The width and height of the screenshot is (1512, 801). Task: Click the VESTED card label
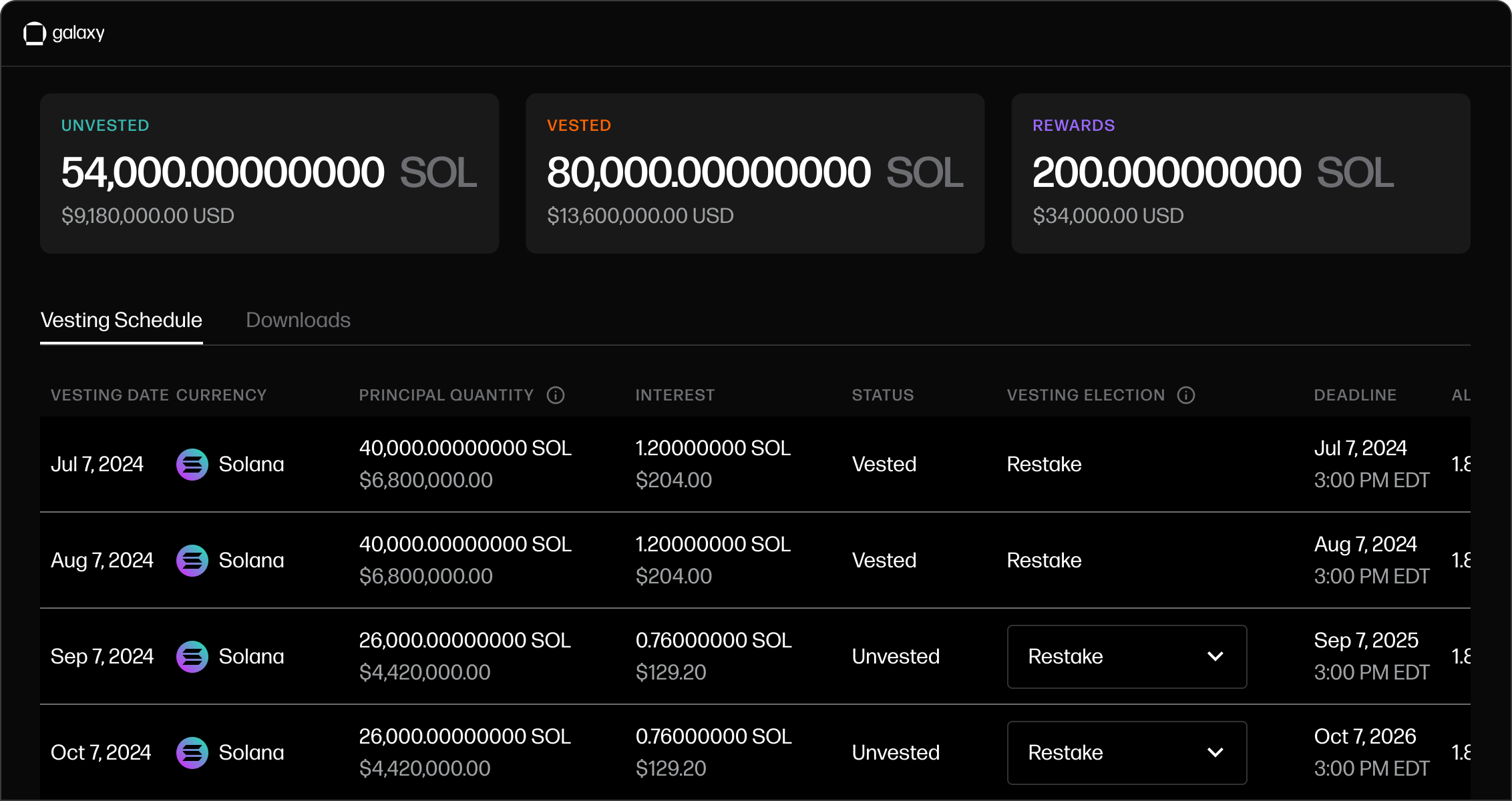[x=579, y=125]
